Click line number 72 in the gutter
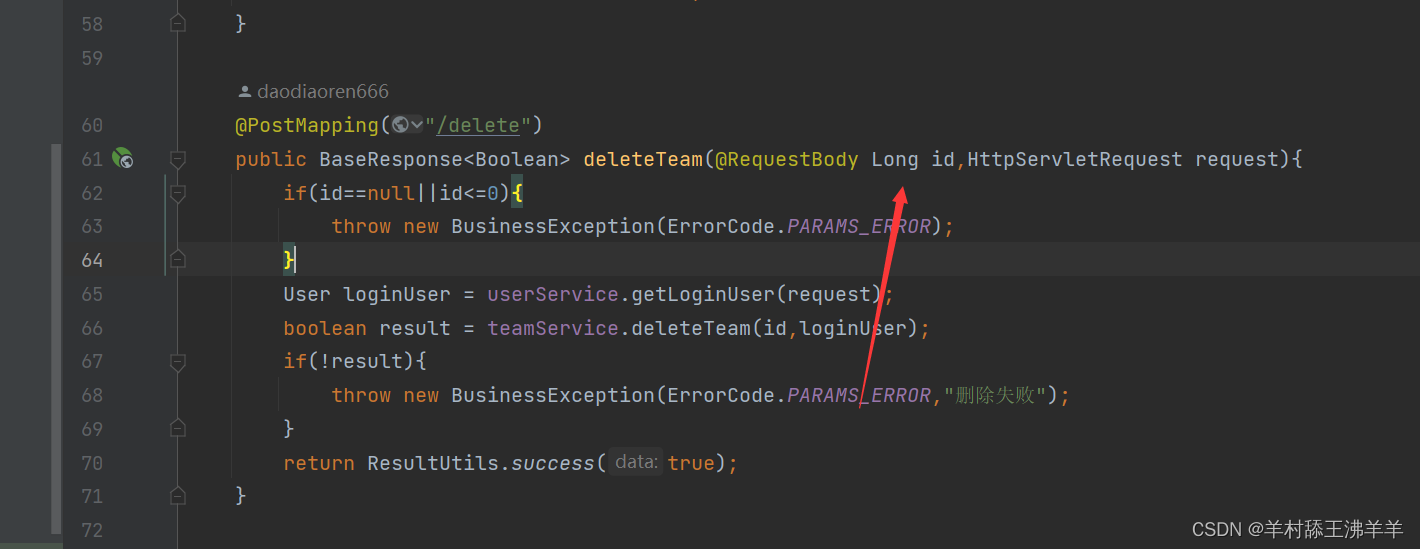 pos(91,530)
